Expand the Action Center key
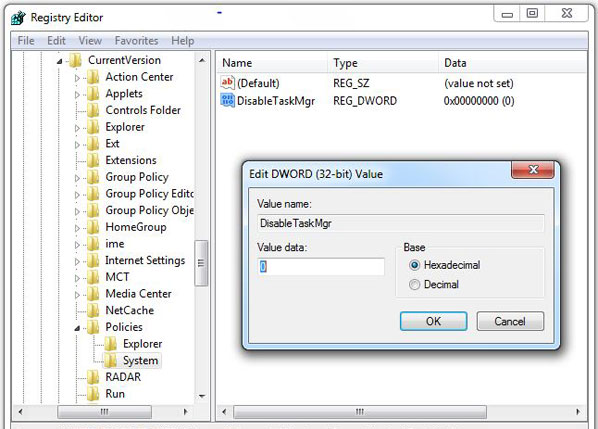This screenshot has height=429, width=598. [77, 78]
